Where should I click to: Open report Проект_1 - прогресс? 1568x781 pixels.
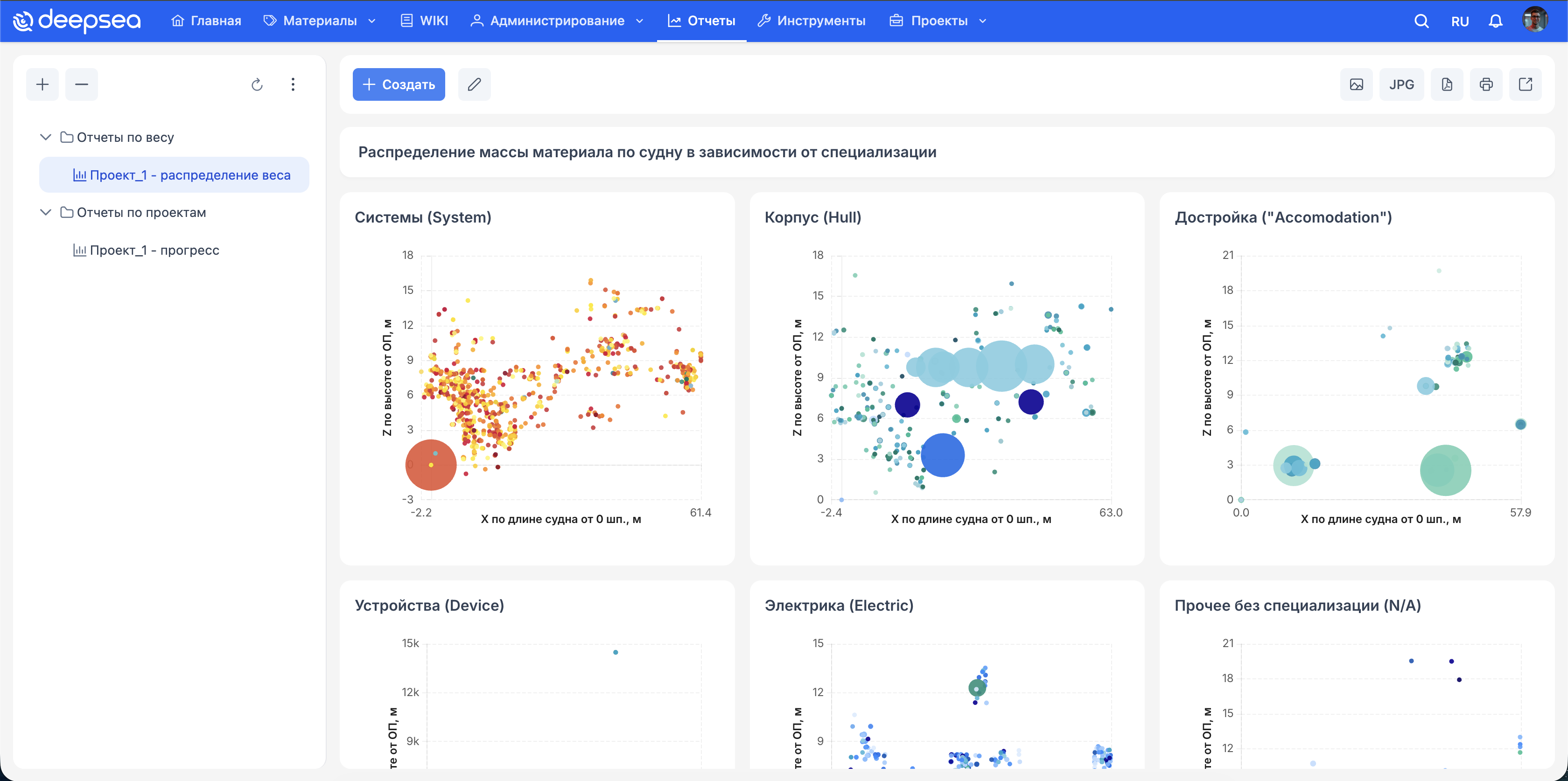146,250
